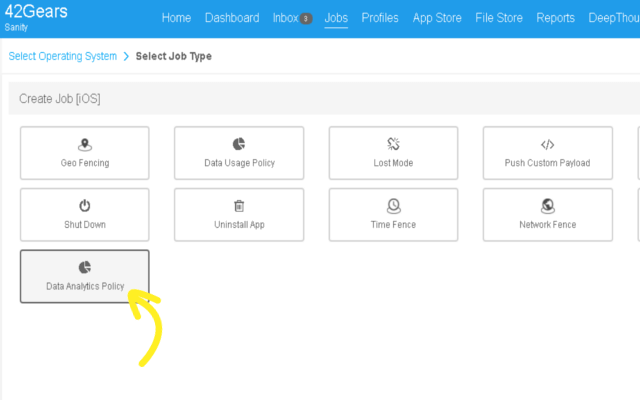Image resolution: width=640 pixels, height=400 pixels.
Task: Choose the Uninstall App label
Action: coord(239,224)
